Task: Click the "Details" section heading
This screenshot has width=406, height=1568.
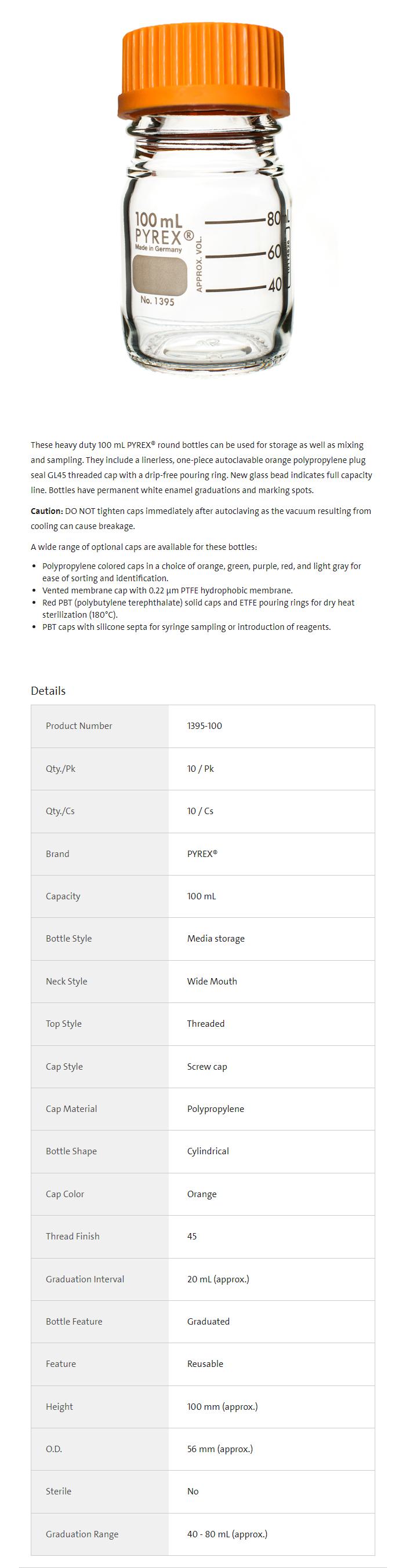Action: [x=48, y=690]
